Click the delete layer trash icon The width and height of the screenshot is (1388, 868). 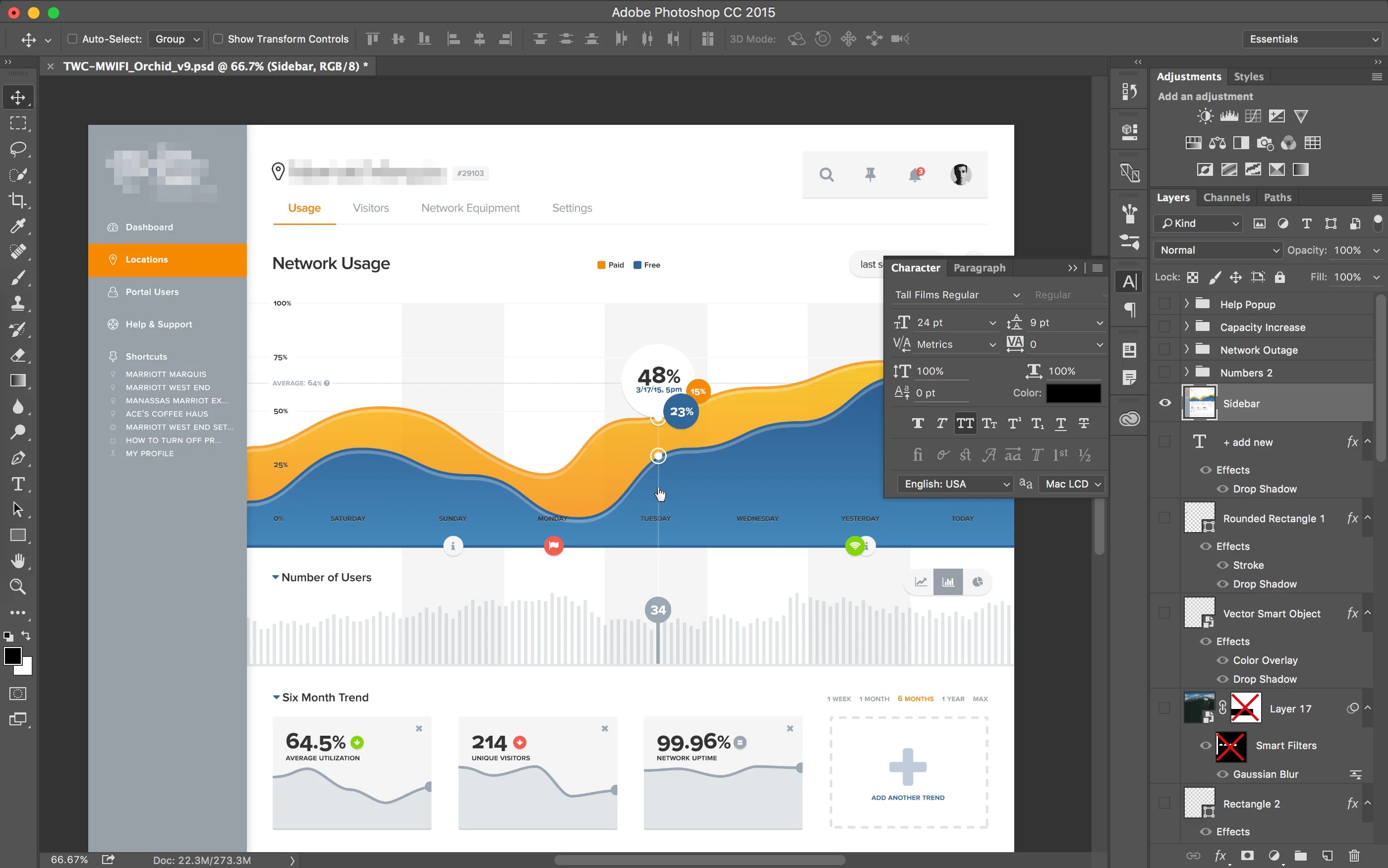click(1354, 856)
